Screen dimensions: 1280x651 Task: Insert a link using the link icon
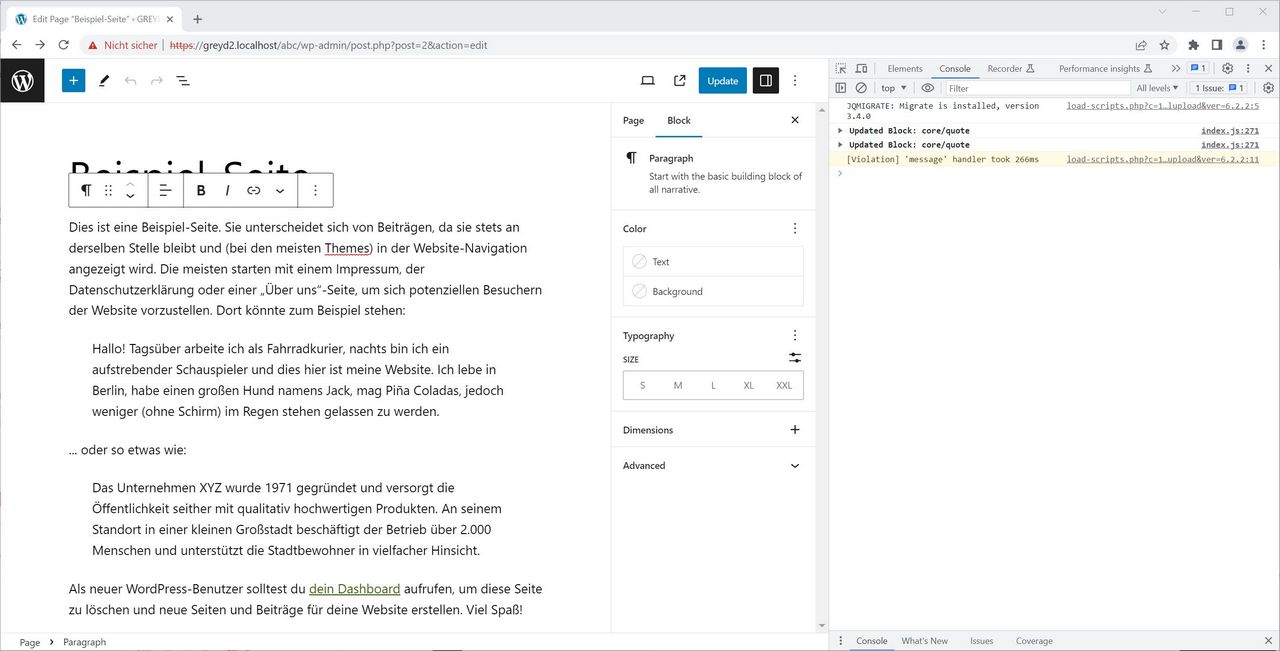tap(253, 190)
